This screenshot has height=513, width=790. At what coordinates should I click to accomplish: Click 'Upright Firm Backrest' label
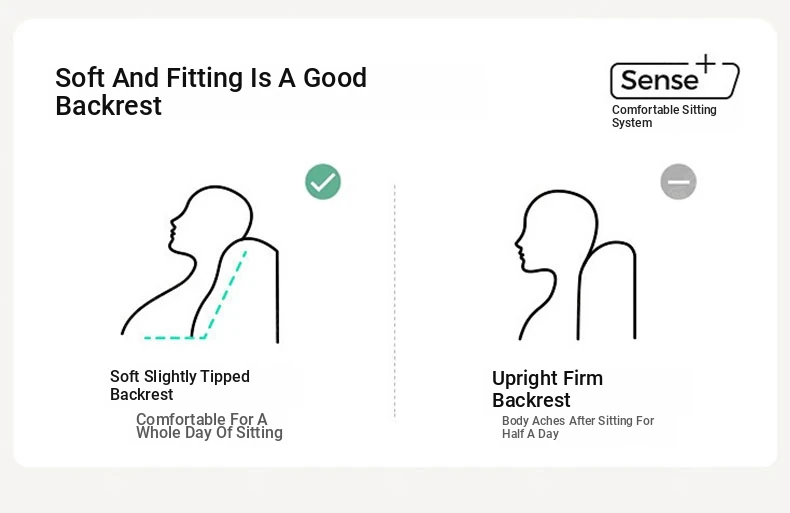click(x=547, y=389)
